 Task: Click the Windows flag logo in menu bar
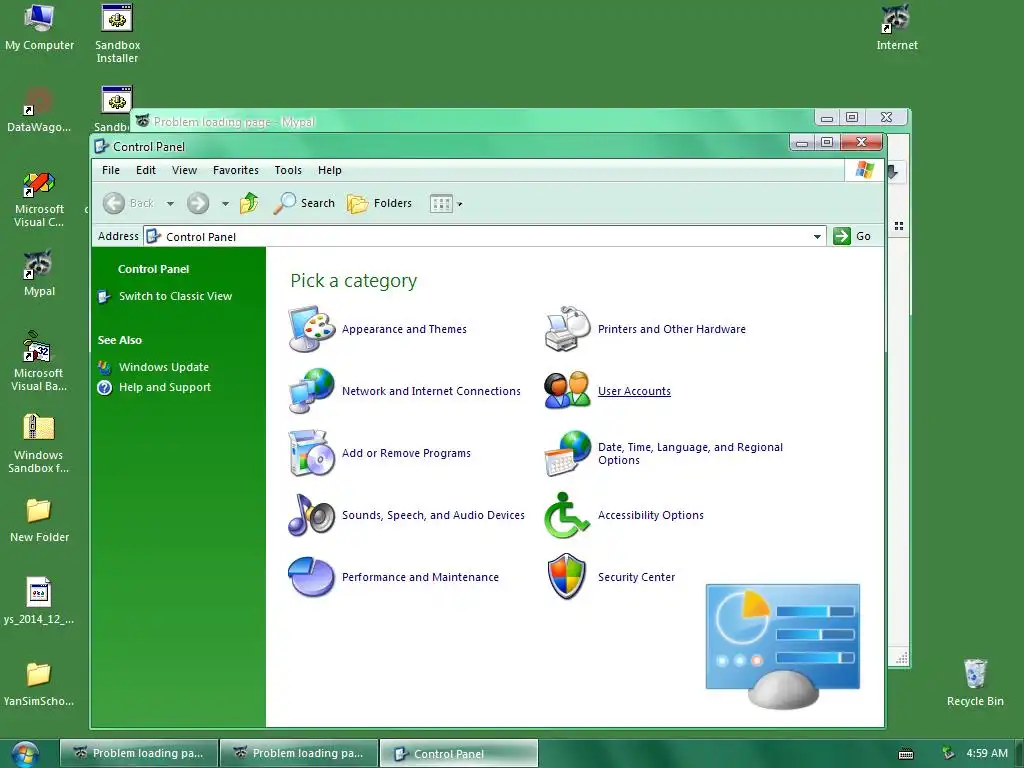(865, 170)
